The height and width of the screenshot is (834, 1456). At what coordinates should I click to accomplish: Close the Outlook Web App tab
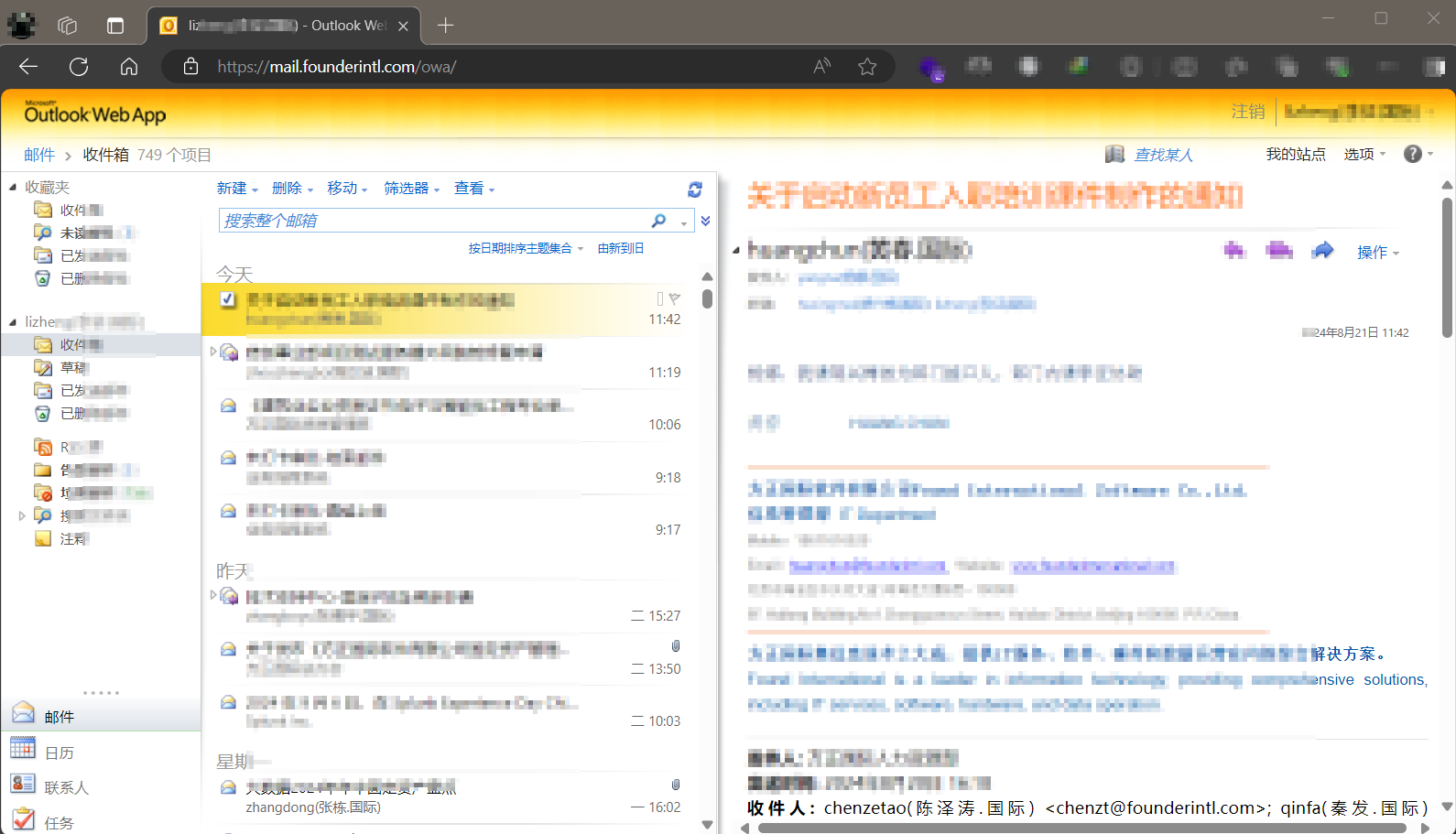pyautogui.click(x=403, y=26)
